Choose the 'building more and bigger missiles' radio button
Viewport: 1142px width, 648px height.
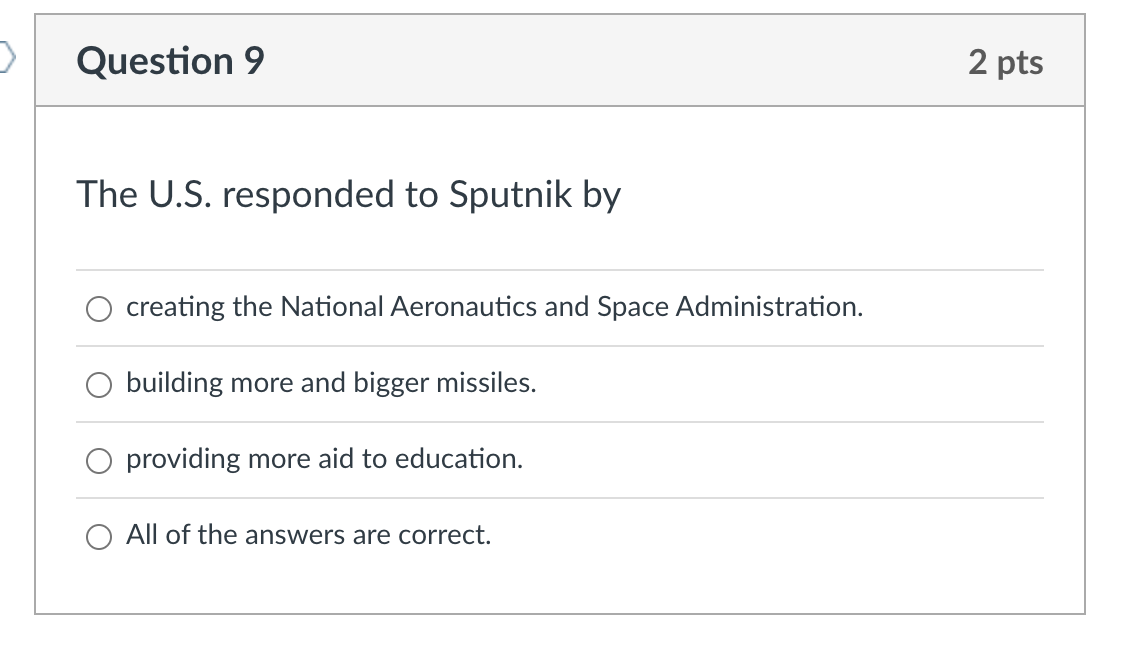[x=99, y=384]
